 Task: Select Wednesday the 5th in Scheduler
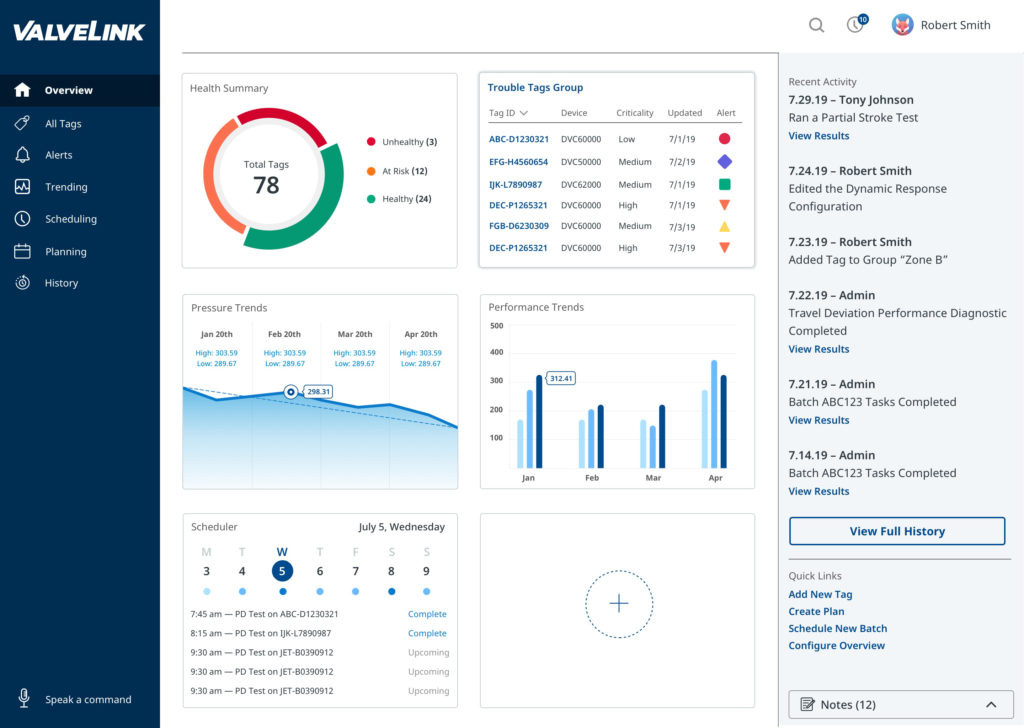tap(281, 570)
